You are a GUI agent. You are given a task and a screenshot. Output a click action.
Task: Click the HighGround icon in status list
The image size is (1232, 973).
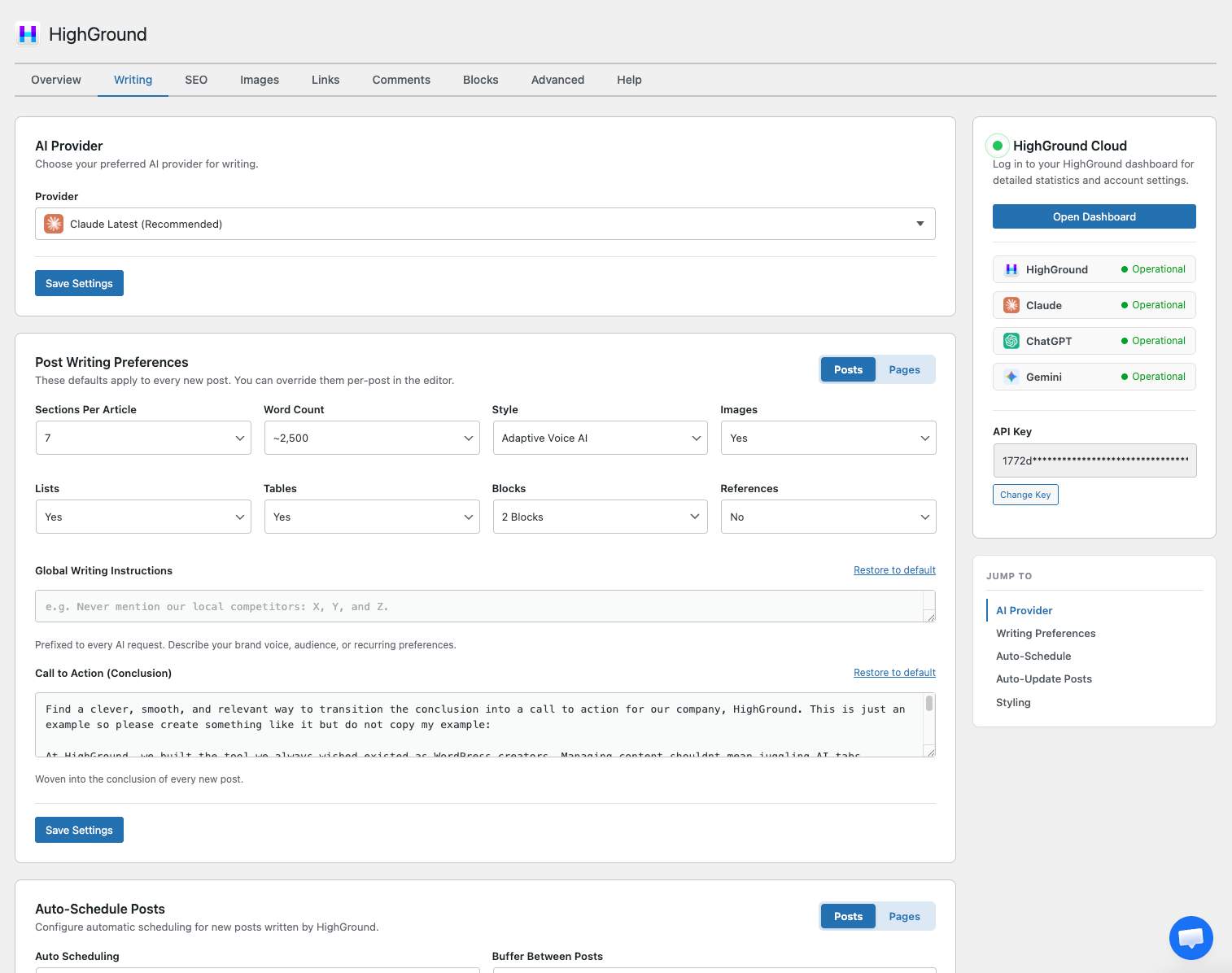point(1011,269)
